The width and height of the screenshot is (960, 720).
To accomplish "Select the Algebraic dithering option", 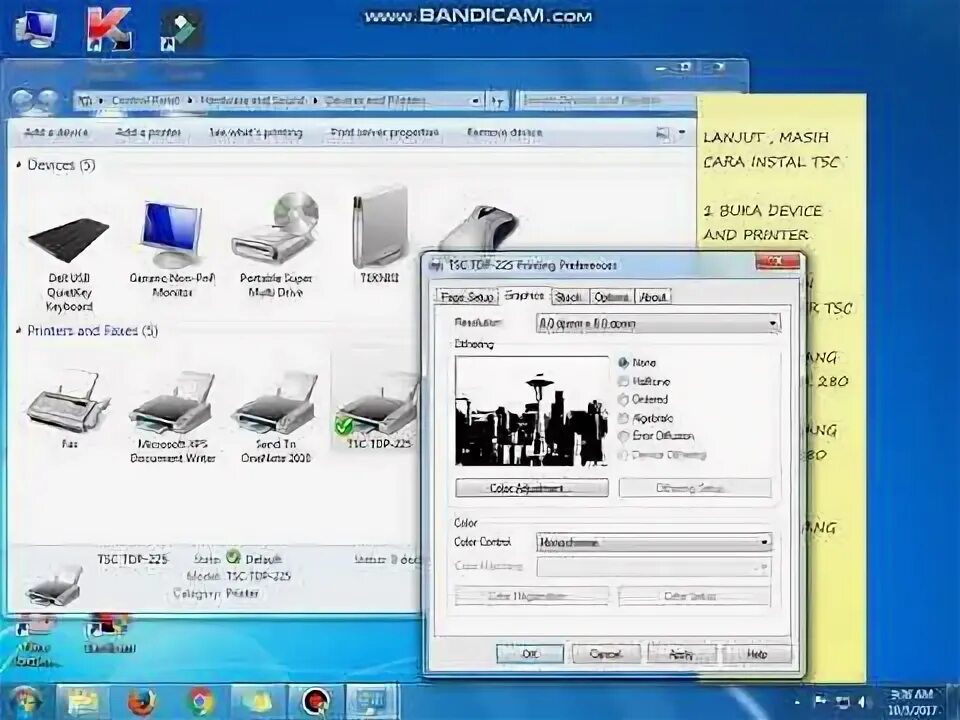I will pyautogui.click(x=645, y=418).
